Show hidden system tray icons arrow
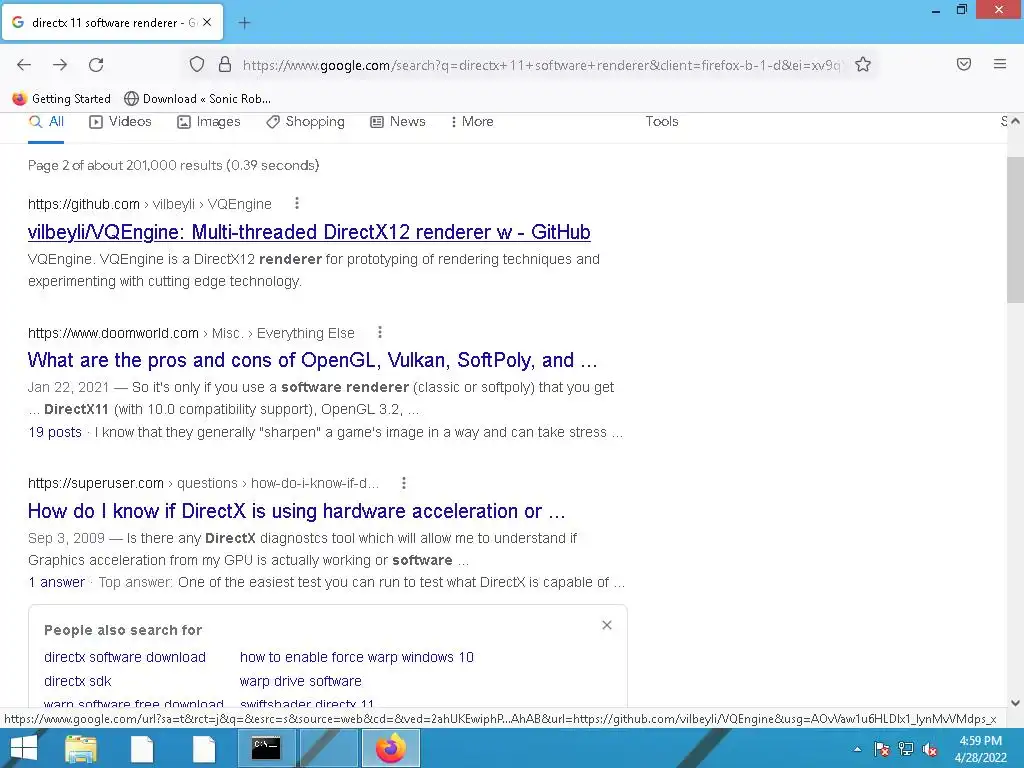The height and width of the screenshot is (768, 1024). [x=857, y=749]
